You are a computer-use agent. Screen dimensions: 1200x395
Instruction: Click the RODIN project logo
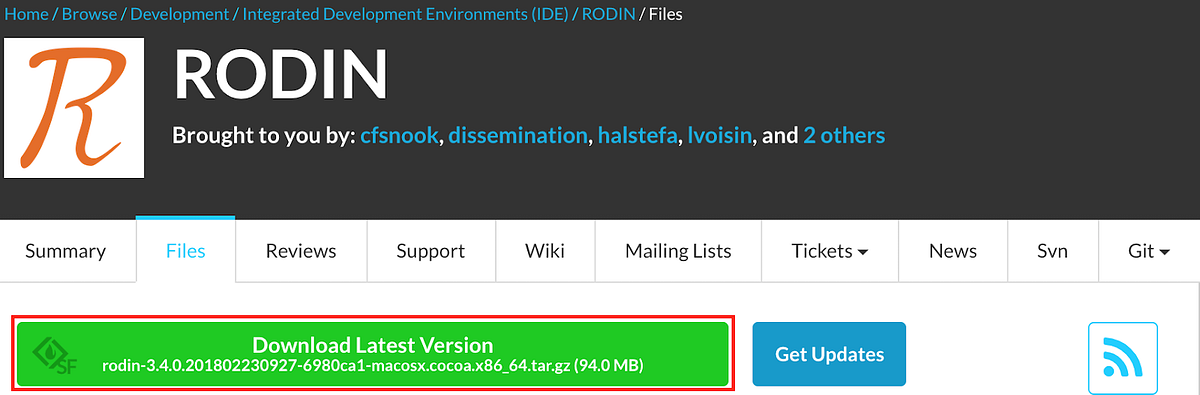[x=74, y=108]
